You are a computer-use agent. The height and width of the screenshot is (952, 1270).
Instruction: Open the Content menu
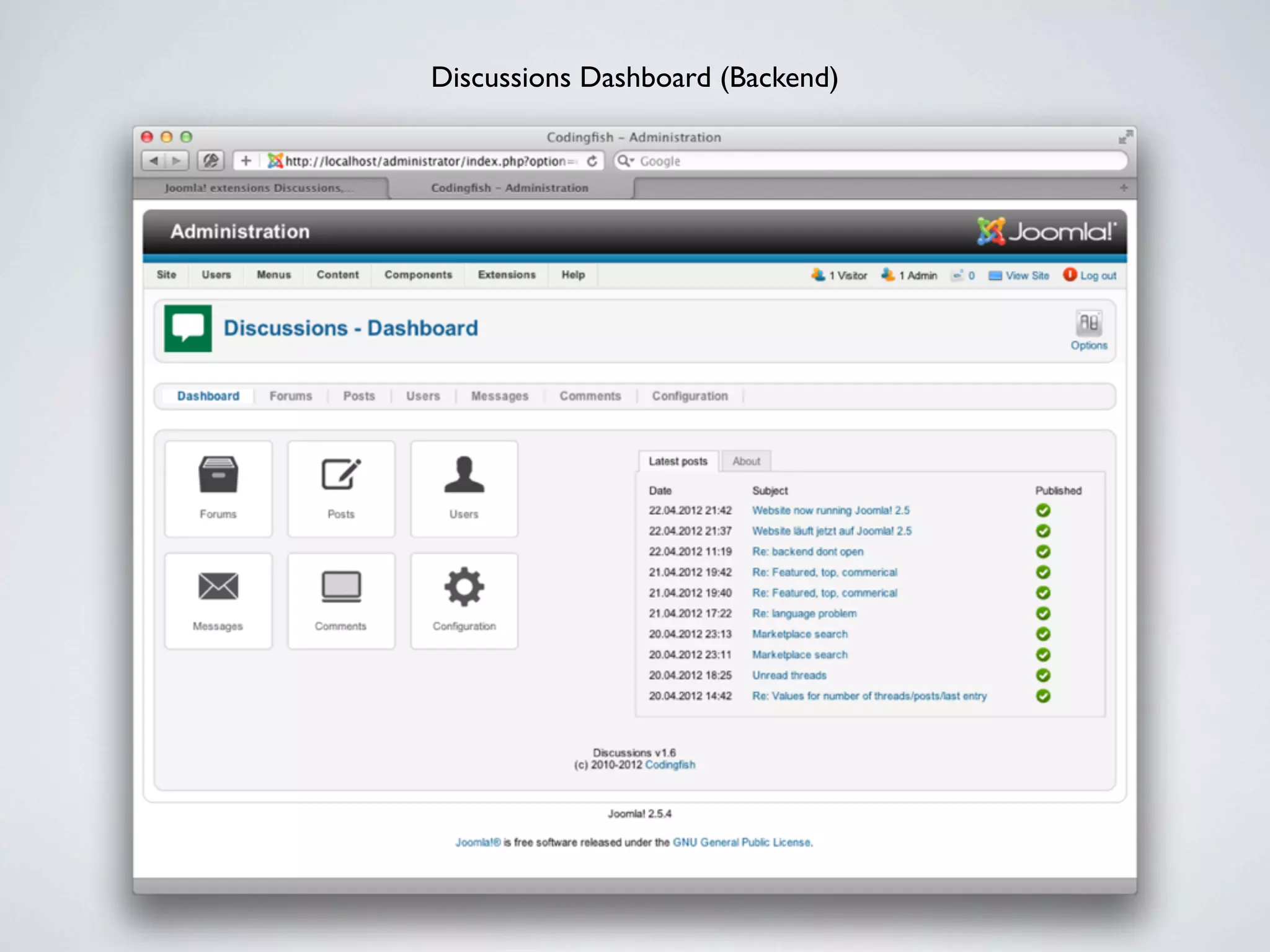coord(337,275)
